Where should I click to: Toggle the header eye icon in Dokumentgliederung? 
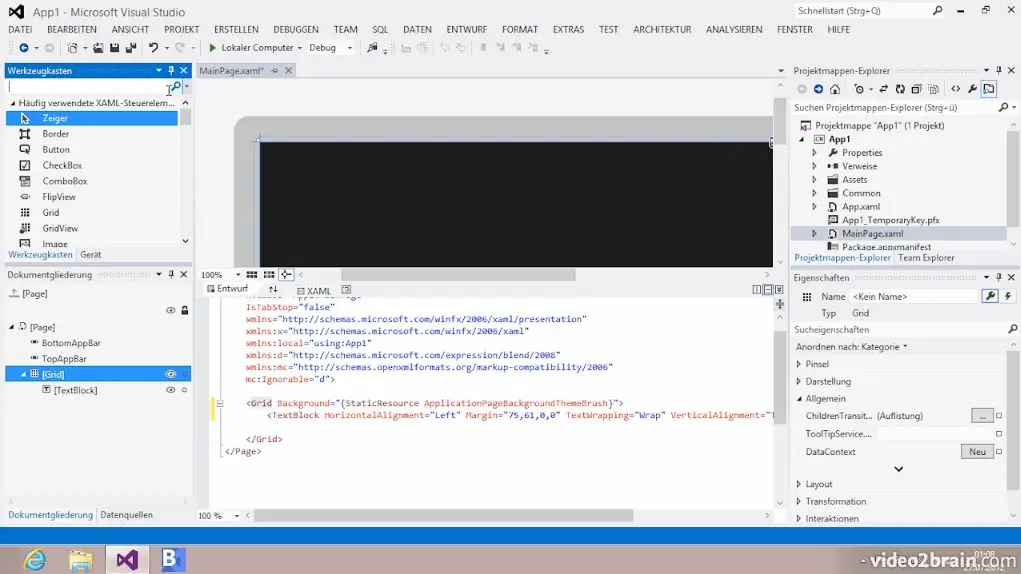coord(171,310)
